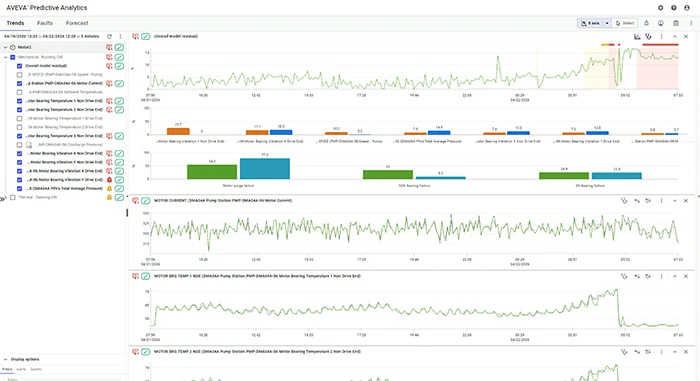Switch to the Trends tab
700x381 pixels.
point(15,23)
